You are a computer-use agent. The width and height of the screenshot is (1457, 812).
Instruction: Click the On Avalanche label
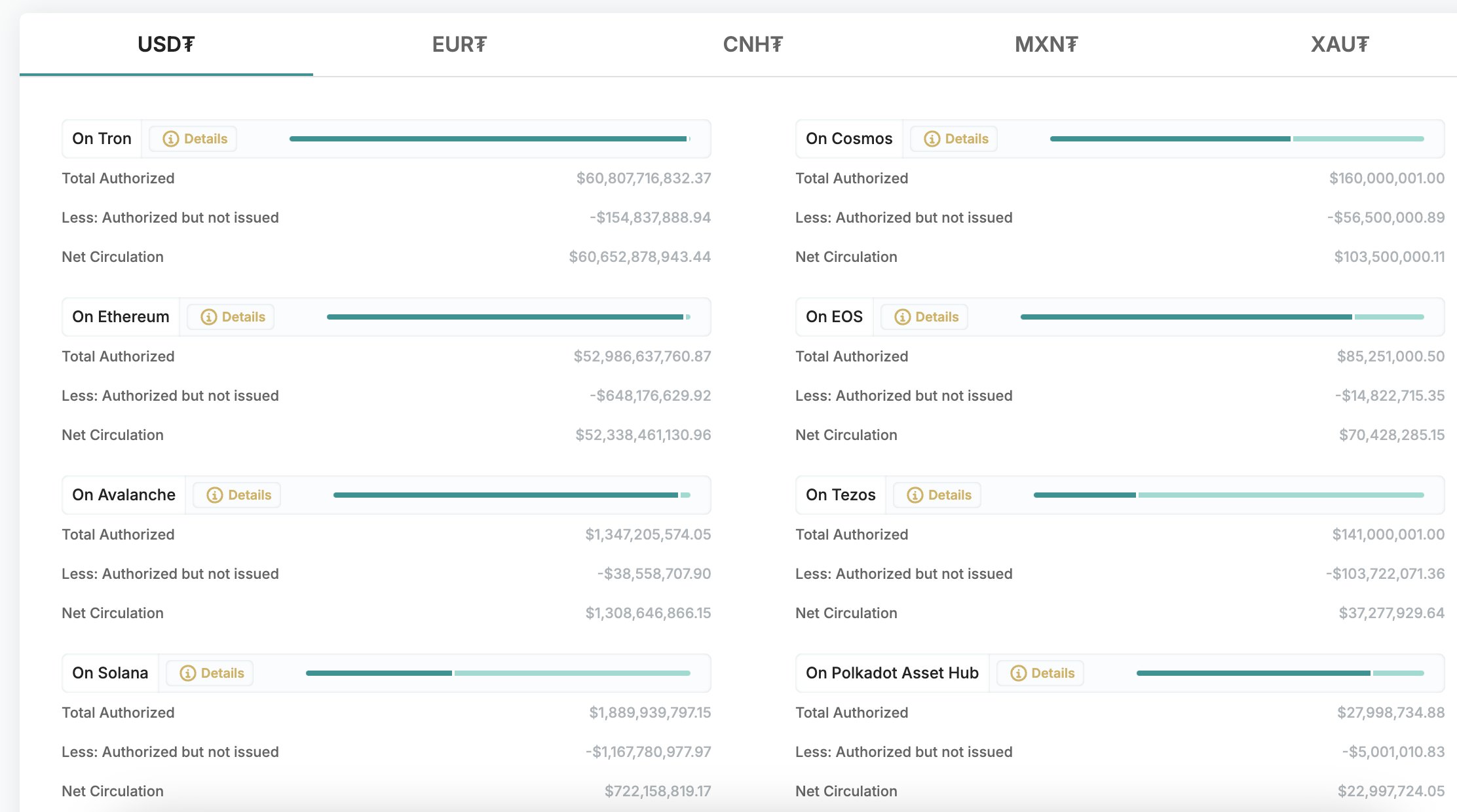point(124,495)
